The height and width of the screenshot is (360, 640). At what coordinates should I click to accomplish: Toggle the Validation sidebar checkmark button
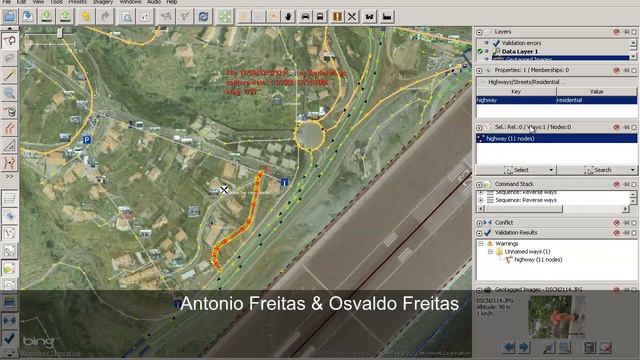click(9, 338)
